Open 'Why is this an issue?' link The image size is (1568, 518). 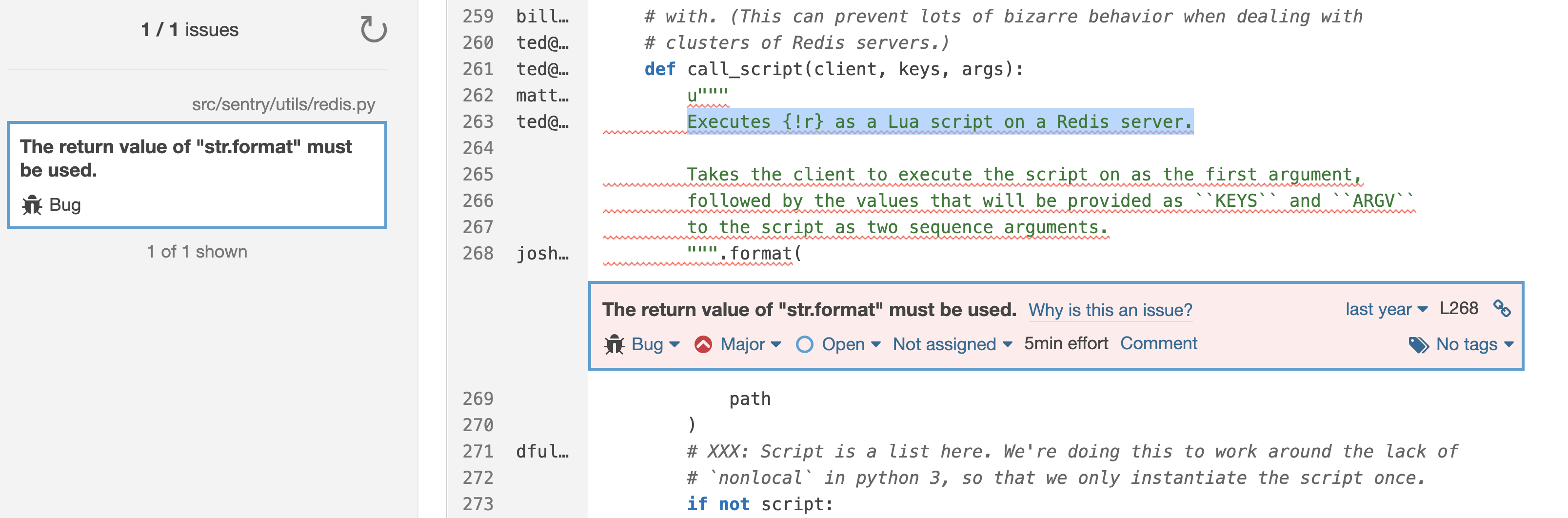click(x=1110, y=310)
